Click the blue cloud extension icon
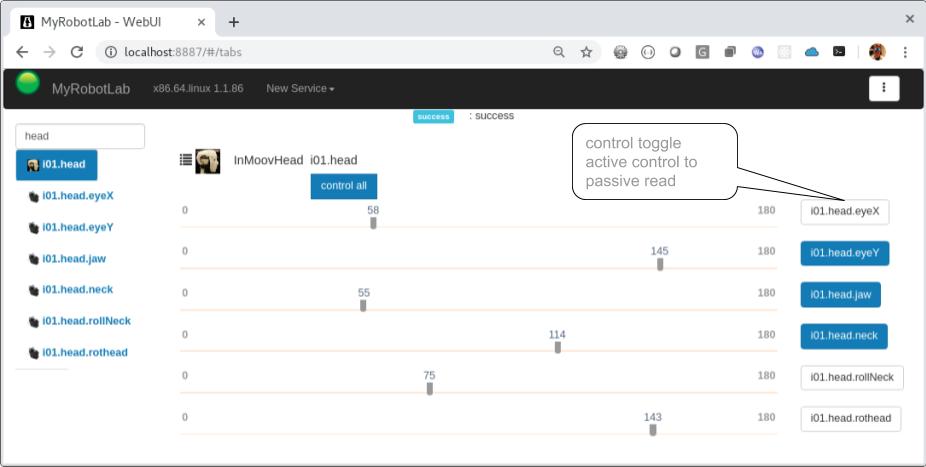This screenshot has height=467, width=926. tap(812, 52)
